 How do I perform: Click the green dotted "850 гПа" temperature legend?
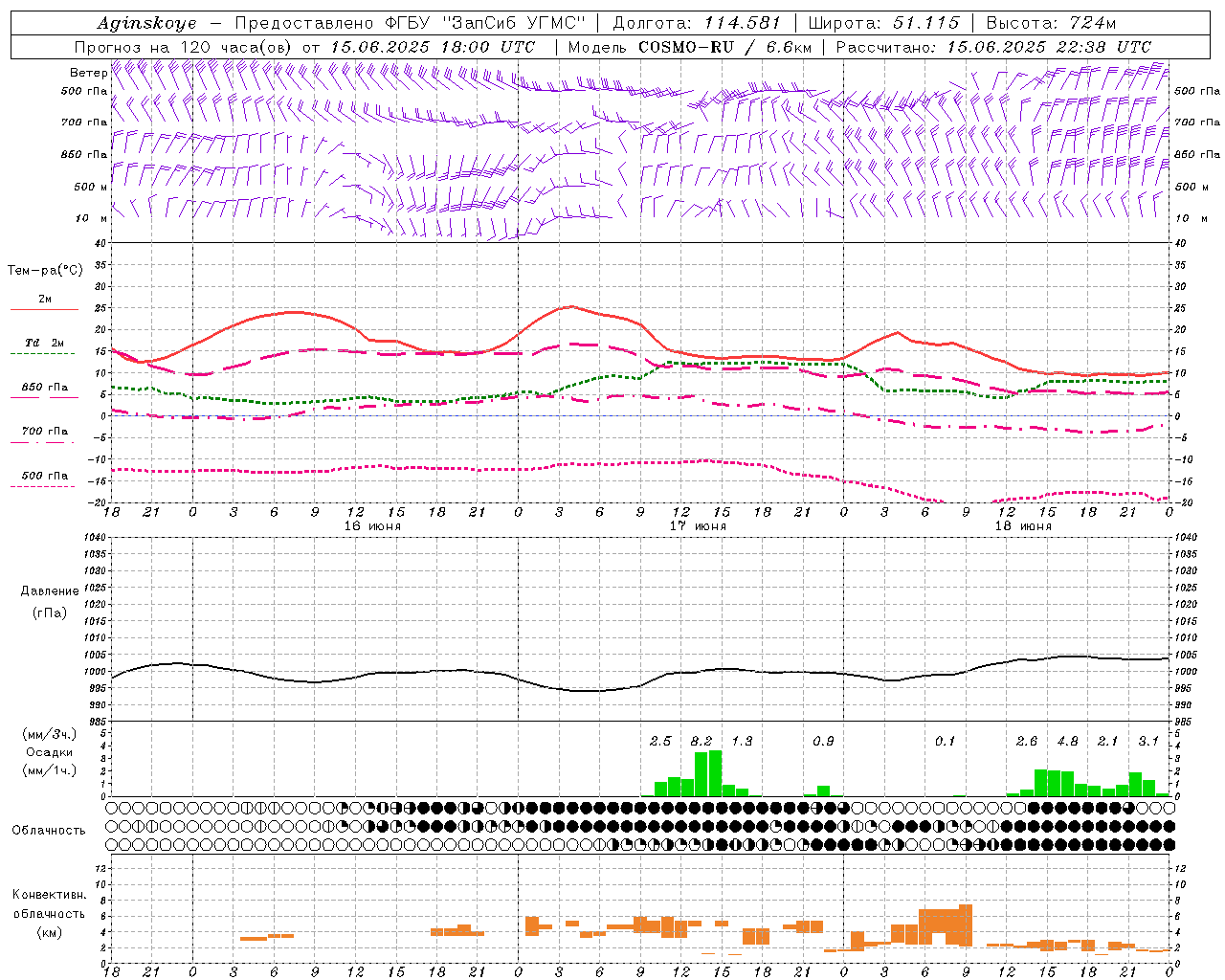44,391
